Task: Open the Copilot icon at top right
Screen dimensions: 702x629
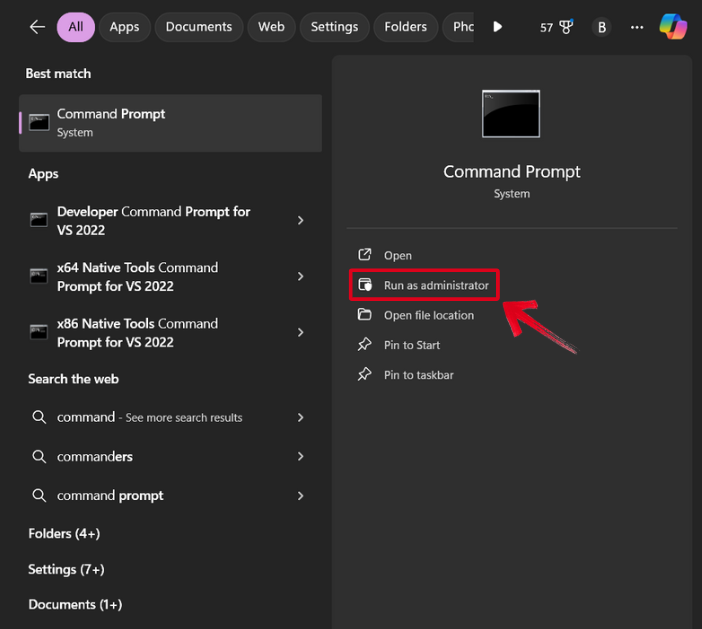Action: [673, 27]
